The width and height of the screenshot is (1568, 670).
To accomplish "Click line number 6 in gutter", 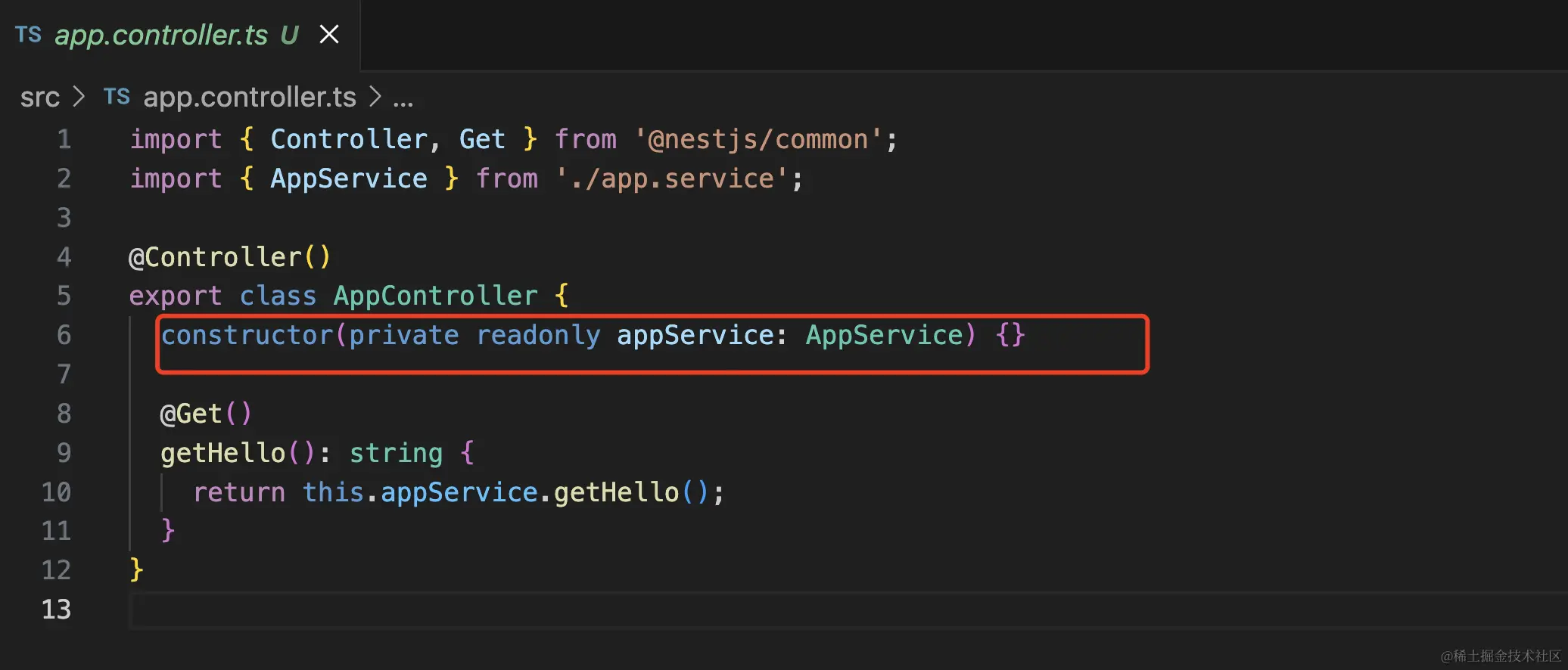I will pos(64,335).
